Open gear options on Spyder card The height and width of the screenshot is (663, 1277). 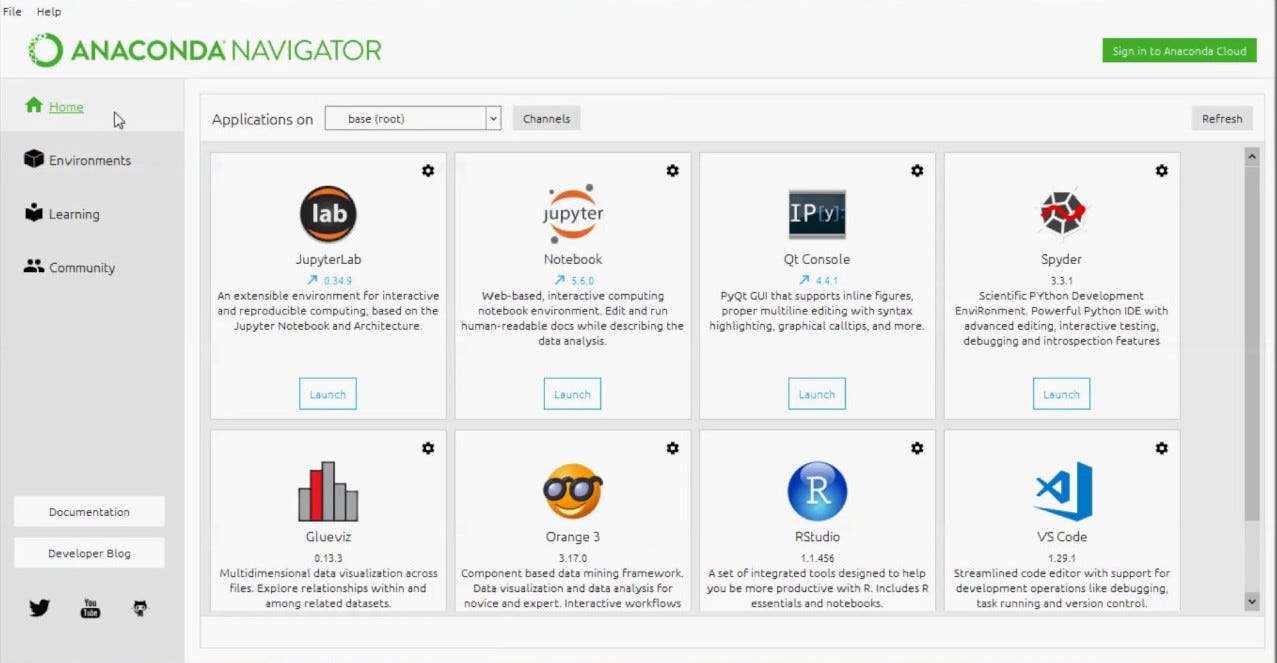[x=1162, y=171]
